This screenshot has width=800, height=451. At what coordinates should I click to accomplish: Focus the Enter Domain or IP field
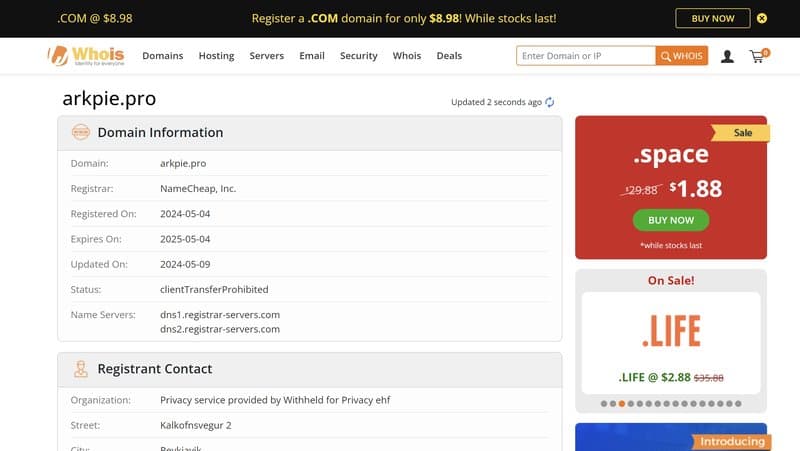point(586,56)
